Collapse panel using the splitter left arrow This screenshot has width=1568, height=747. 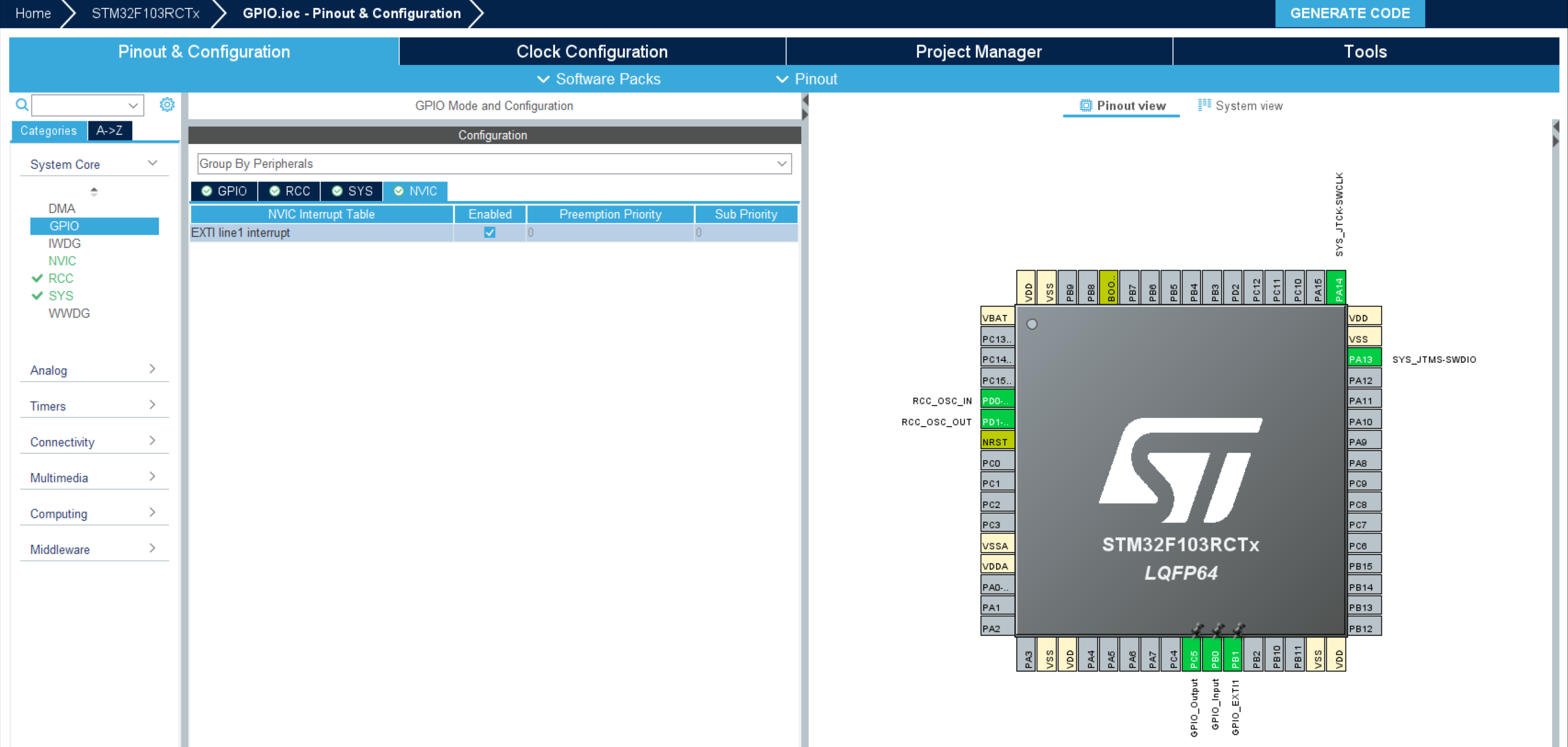pyautogui.click(x=805, y=100)
